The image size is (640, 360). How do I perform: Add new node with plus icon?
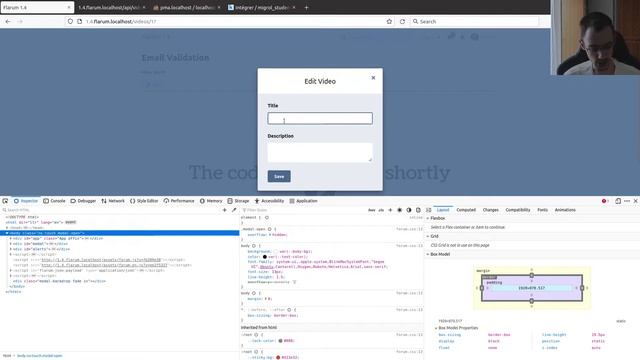224,210
